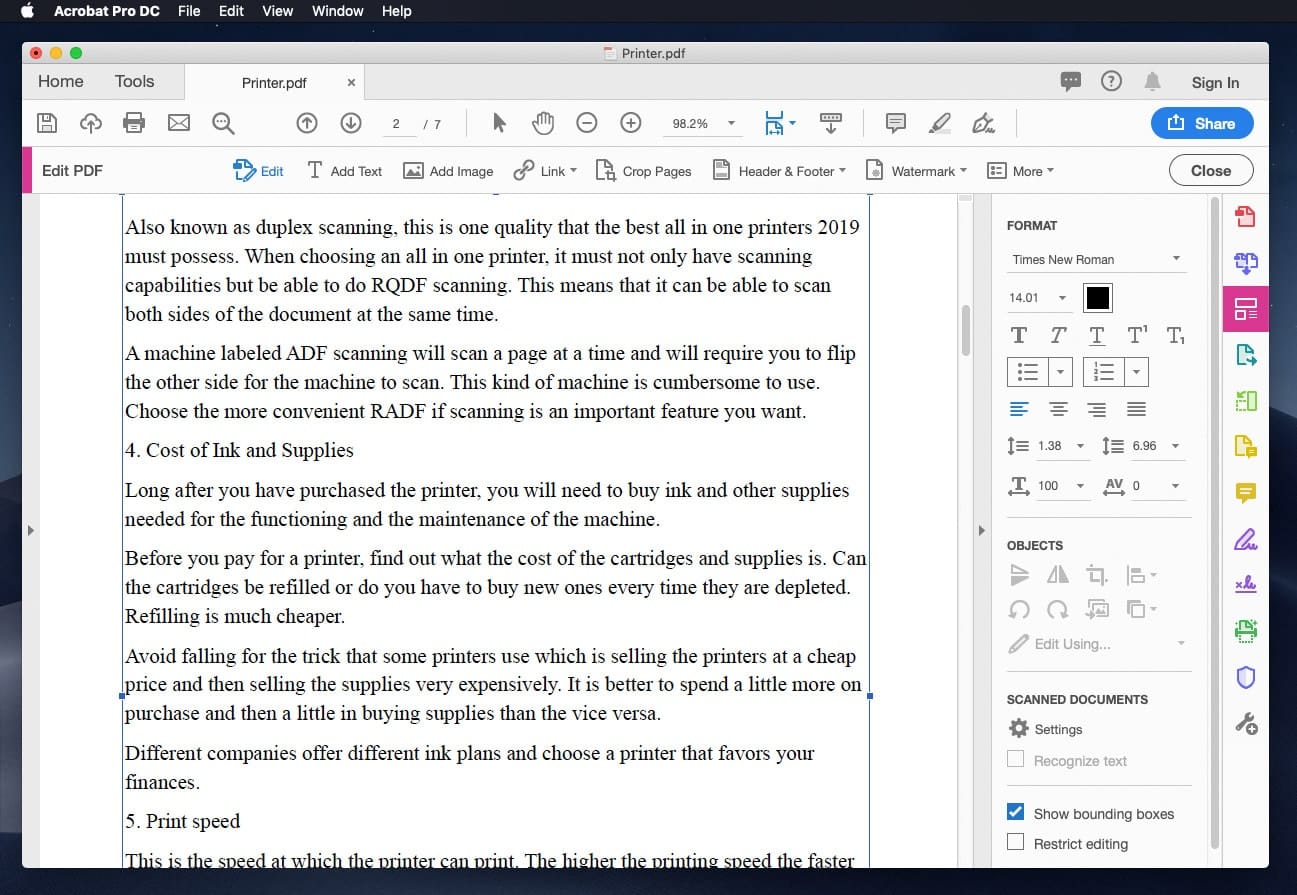Open Export PDF tool in sidebar

point(1245,354)
